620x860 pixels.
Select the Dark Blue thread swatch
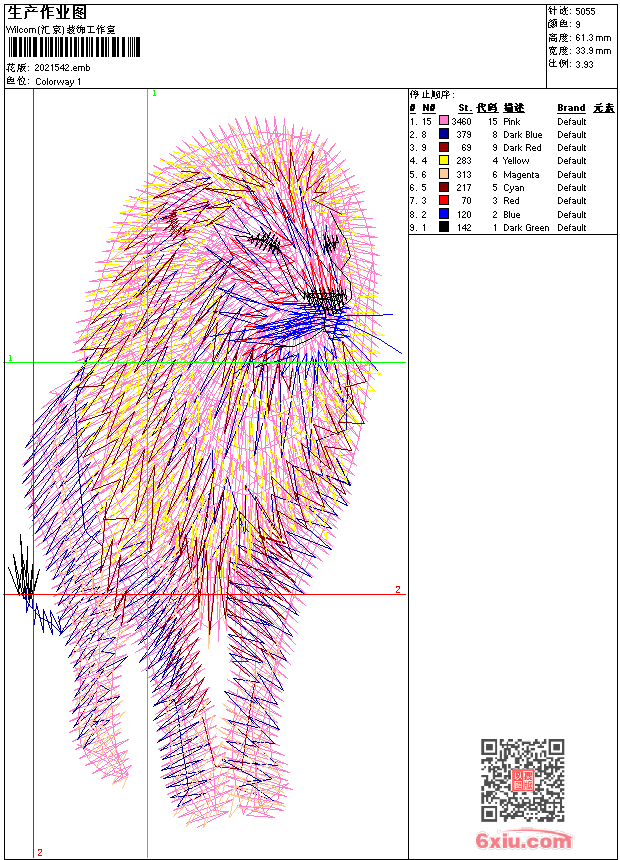pos(444,134)
